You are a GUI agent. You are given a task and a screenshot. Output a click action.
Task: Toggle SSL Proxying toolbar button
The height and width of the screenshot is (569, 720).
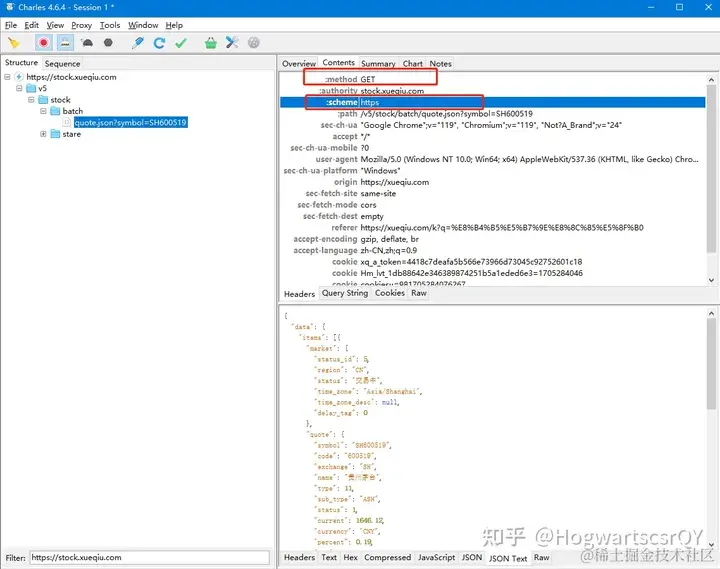[65, 43]
